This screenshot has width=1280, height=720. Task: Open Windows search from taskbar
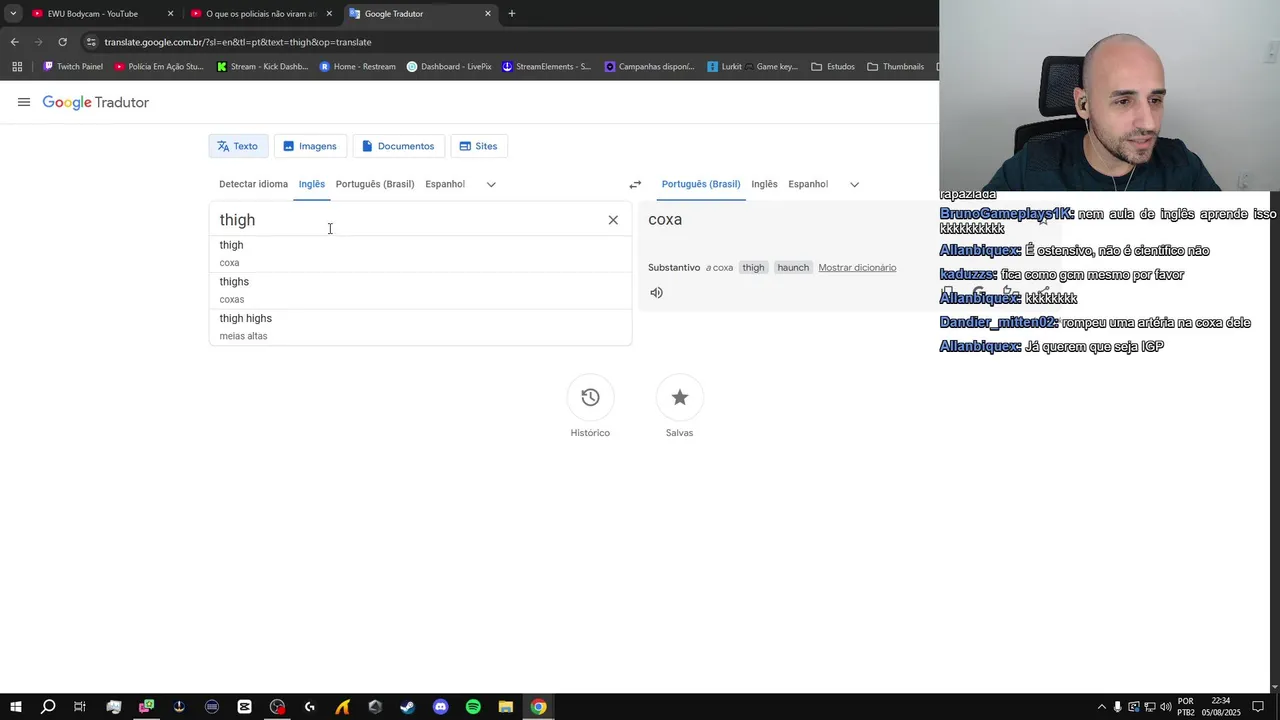tap(47, 707)
